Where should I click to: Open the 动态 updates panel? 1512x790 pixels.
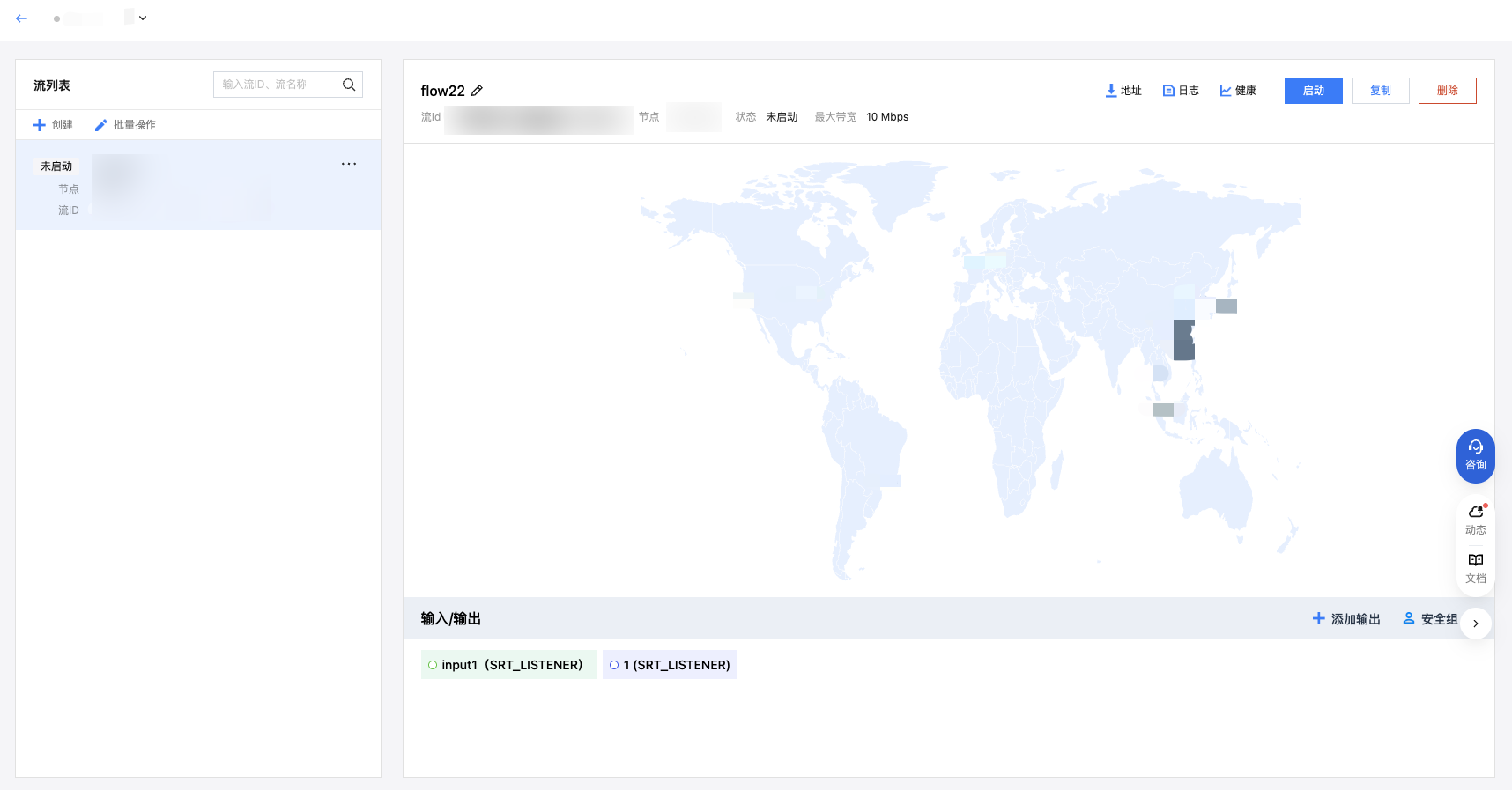click(x=1475, y=520)
